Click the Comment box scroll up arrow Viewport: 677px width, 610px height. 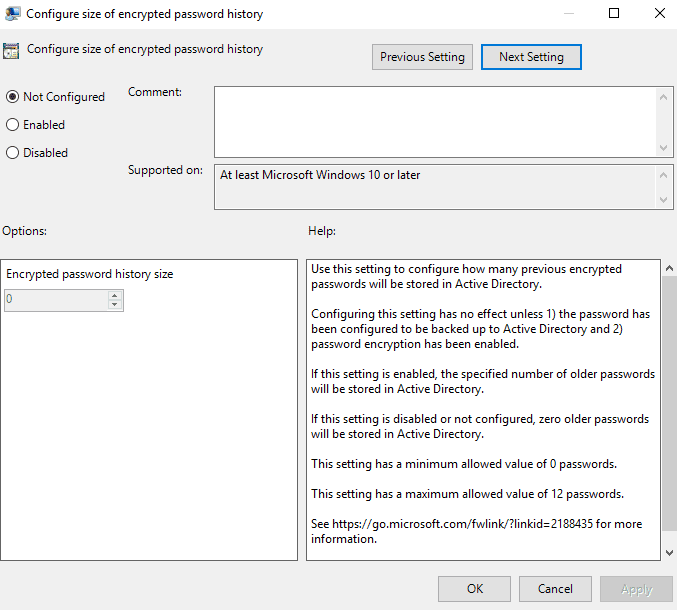point(665,95)
